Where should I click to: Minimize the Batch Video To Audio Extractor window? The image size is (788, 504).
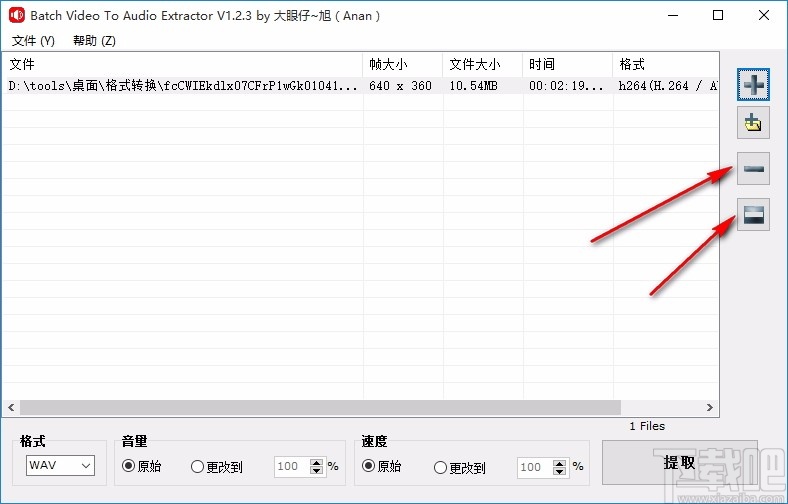pyautogui.click(x=673, y=15)
